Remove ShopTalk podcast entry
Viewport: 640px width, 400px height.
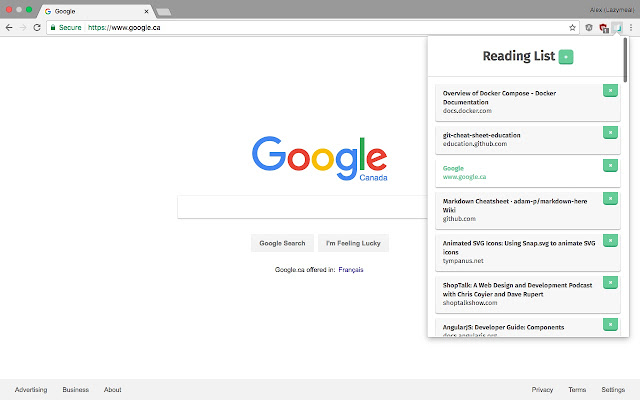[610, 282]
